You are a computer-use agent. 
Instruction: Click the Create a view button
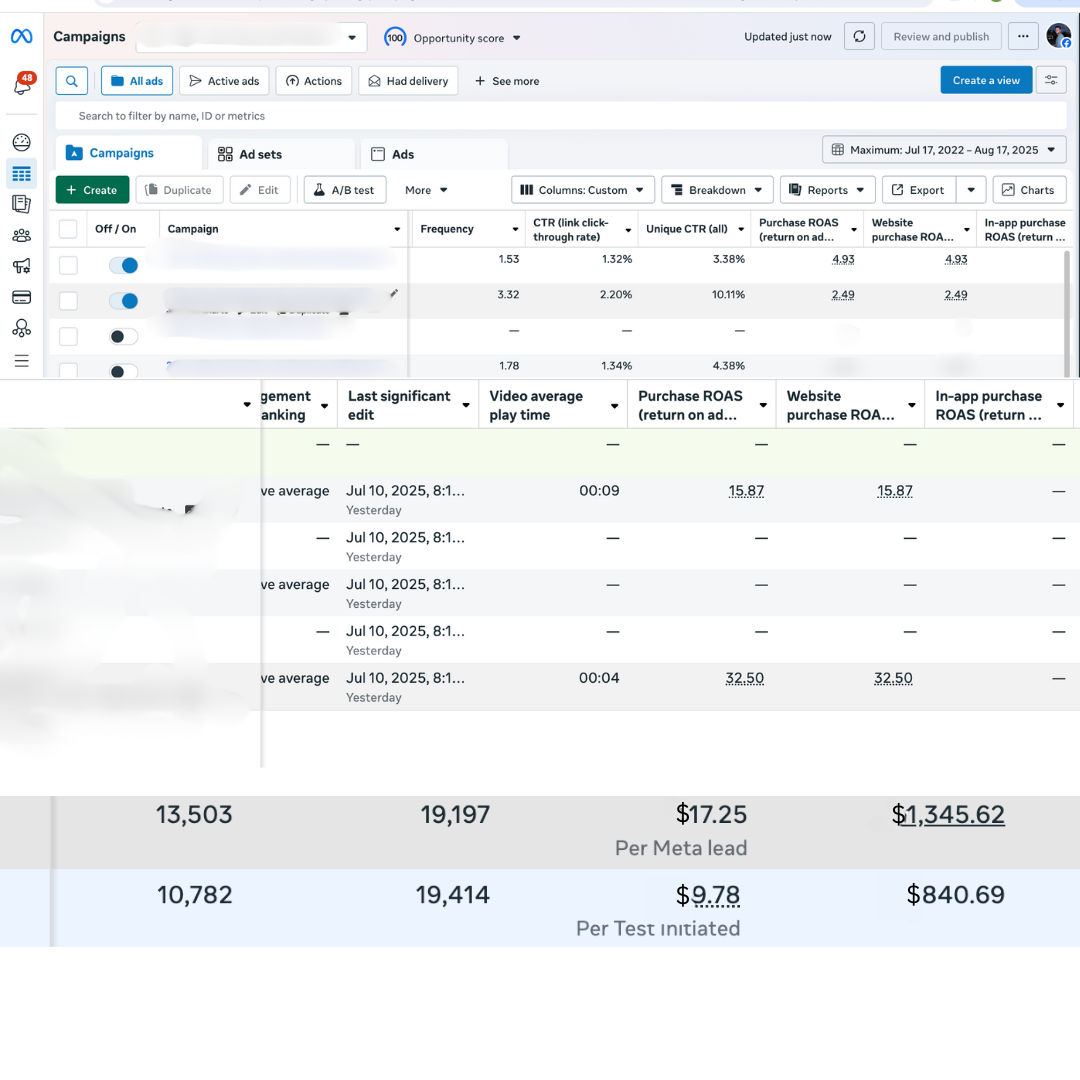(x=986, y=81)
